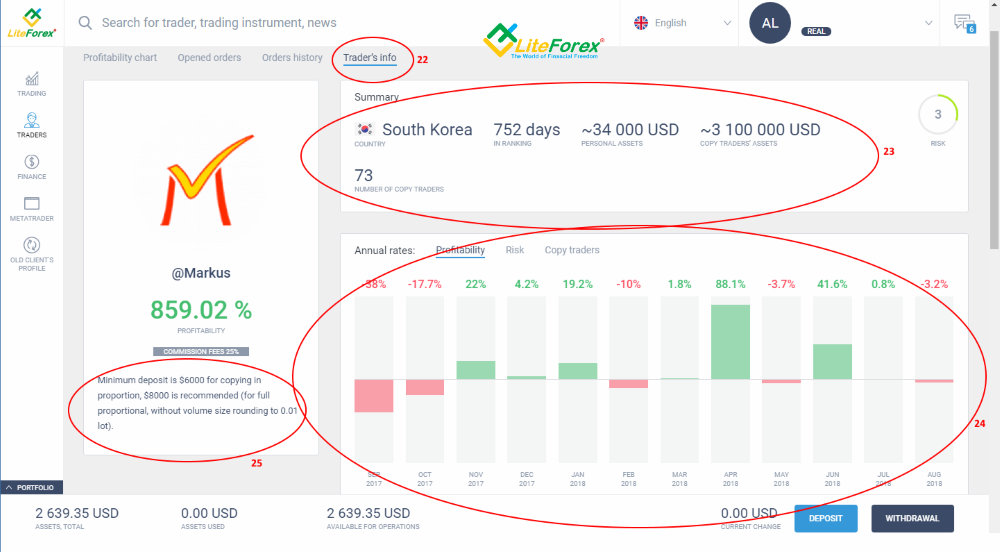The image size is (1000, 552).
Task: Click the SEP 2017 red loss bar
Action: coord(374,396)
